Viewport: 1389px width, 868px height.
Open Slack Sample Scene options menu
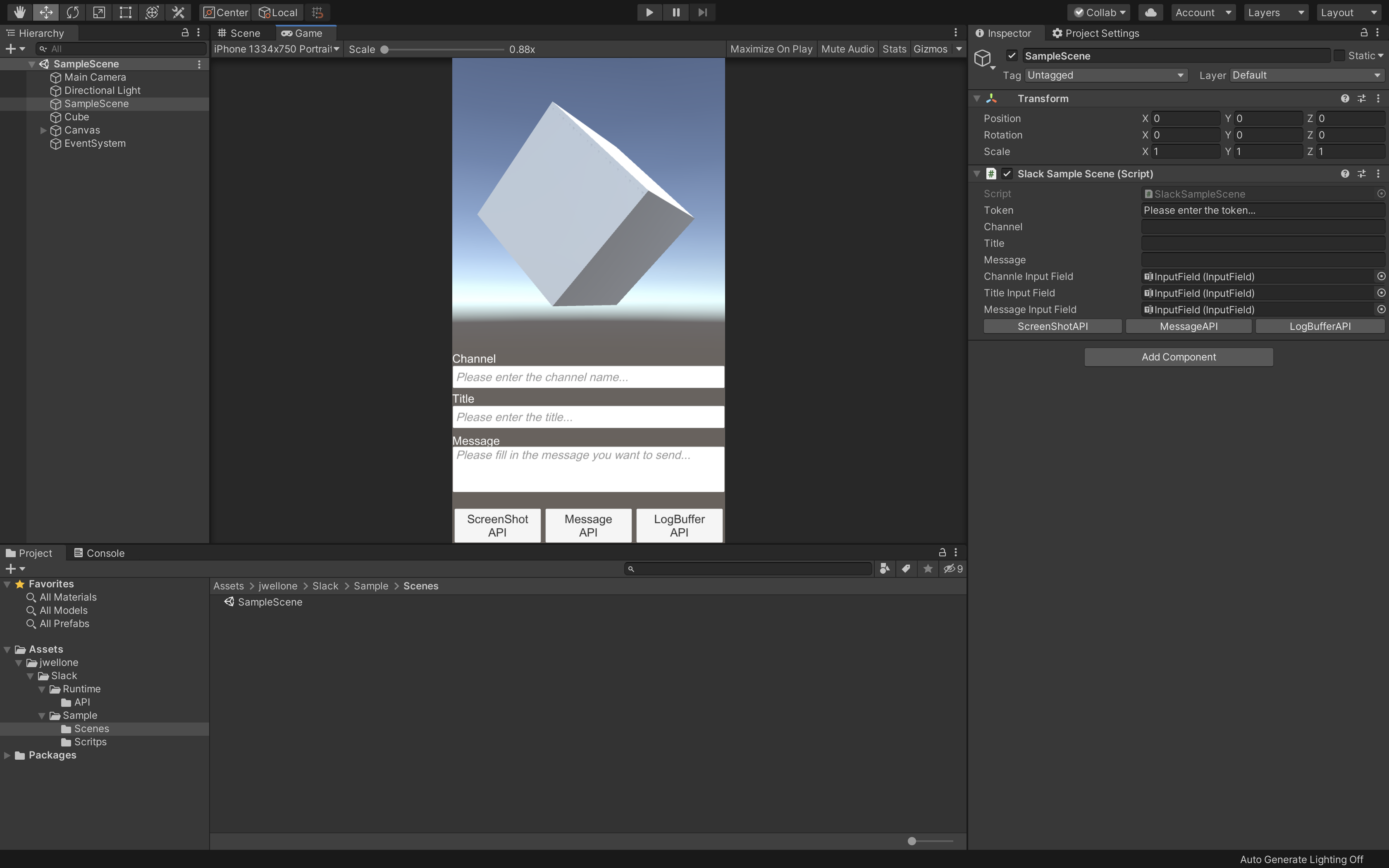point(1378,173)
